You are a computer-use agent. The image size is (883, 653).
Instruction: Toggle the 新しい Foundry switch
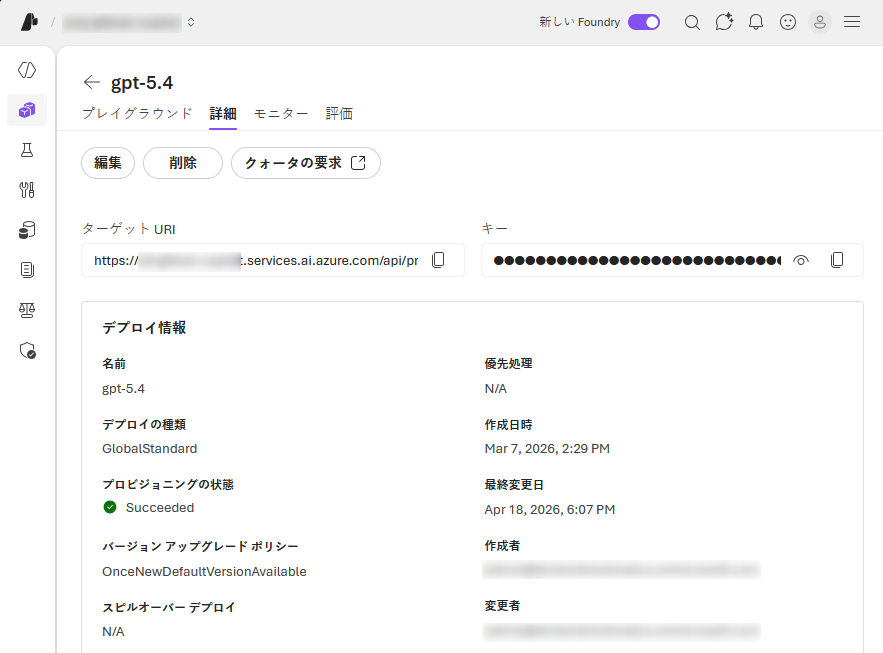[644, 22]
